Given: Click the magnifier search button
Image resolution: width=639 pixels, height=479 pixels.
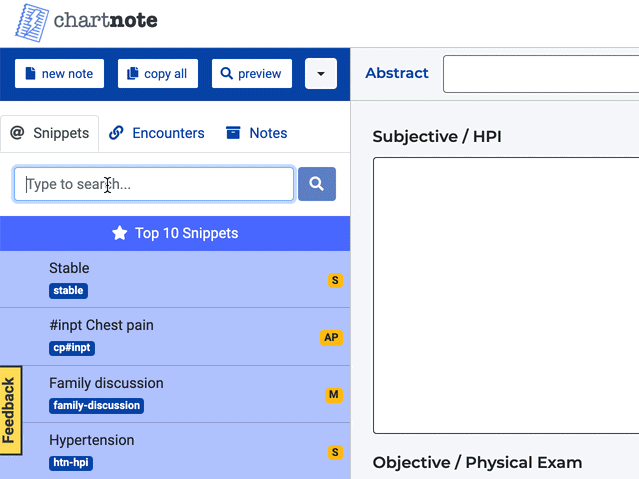Looking at the screenshot, I should (x=317, y=184).
